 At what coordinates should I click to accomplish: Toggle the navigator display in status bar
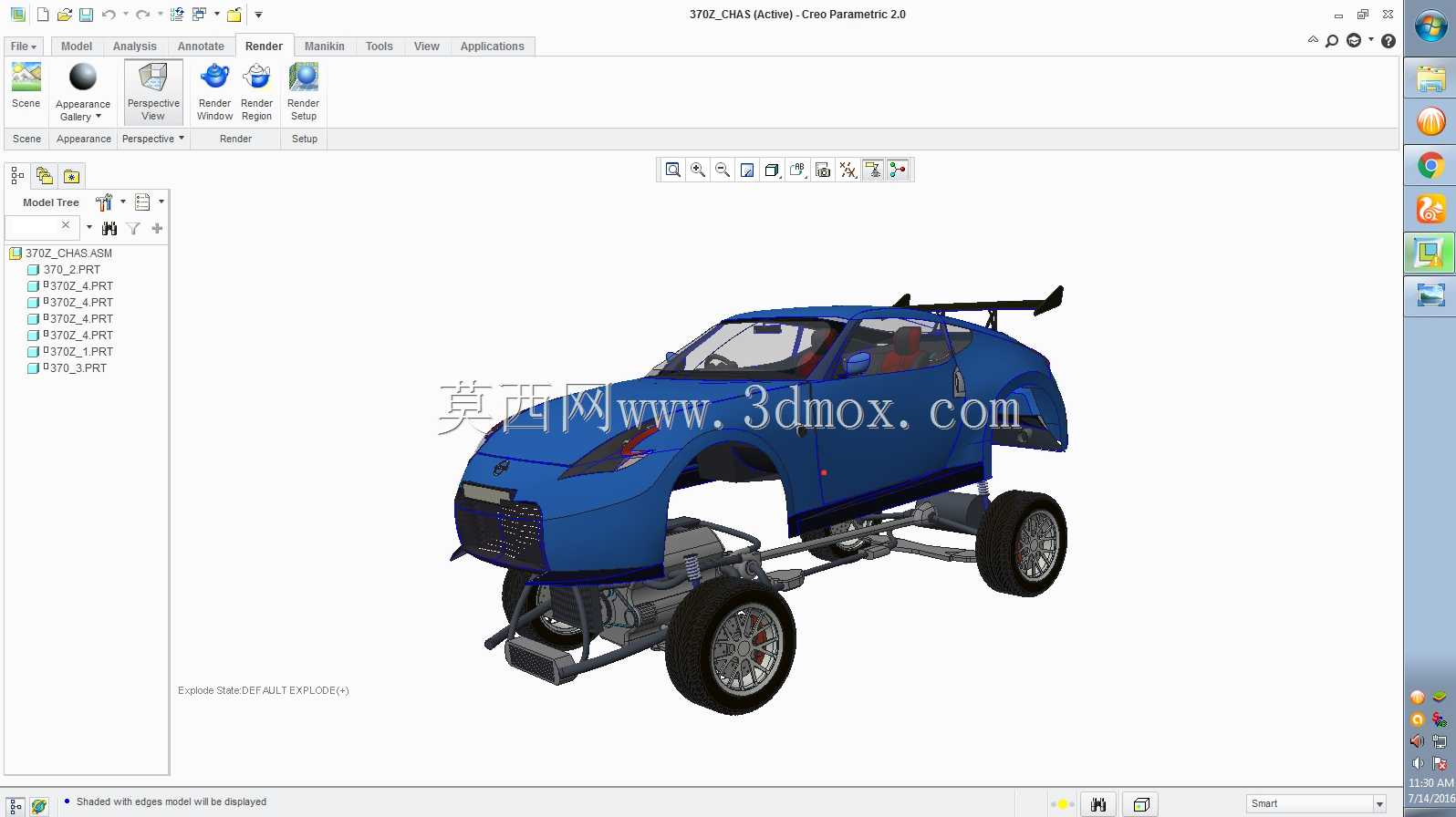pyautogui.click(x=16, y=805)
